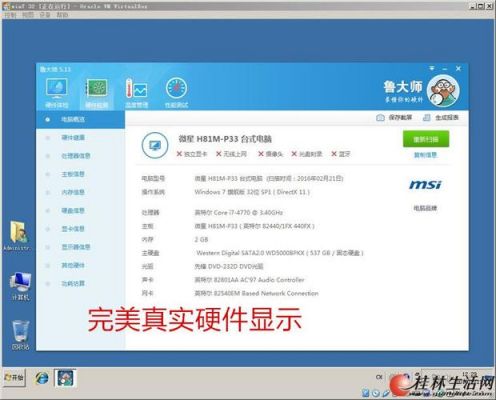
Task: Minimize the 鲁大师 window
Action: coord(445,69)
